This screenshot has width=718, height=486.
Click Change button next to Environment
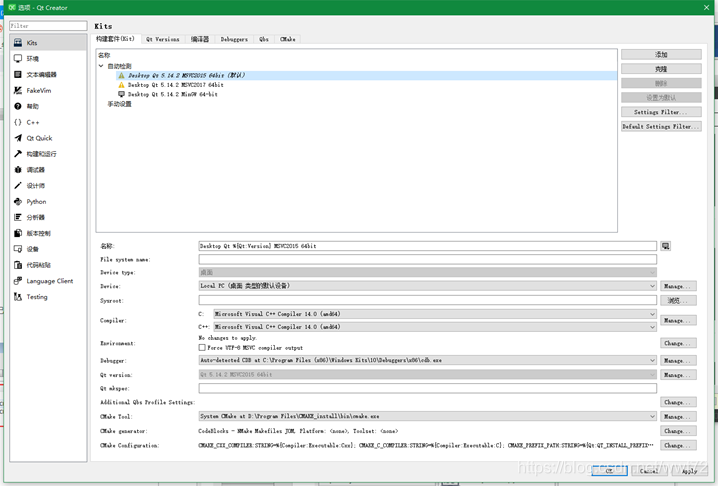[x=678, y=343]
